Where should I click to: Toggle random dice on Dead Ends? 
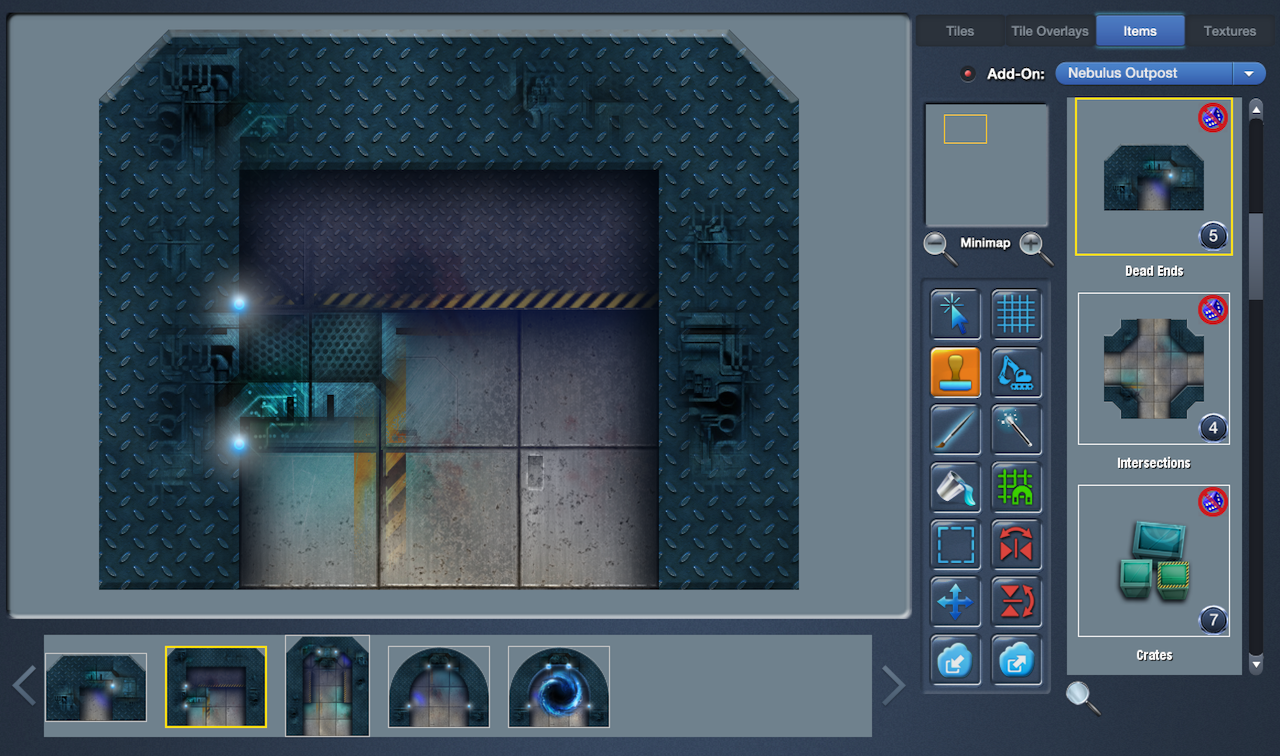coord(1212,118)
